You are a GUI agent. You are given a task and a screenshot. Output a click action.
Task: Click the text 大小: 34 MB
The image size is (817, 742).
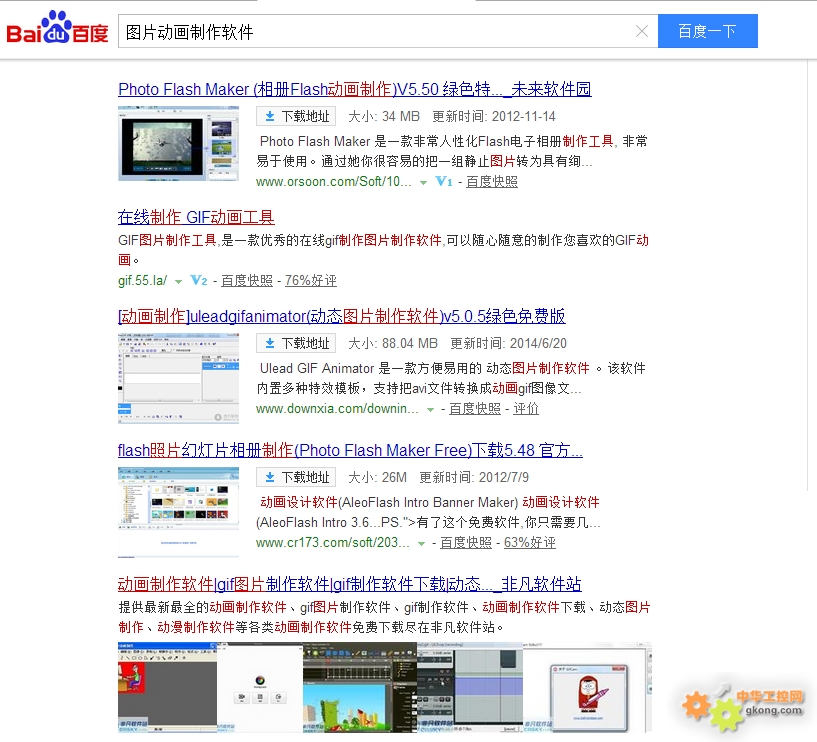384,116
